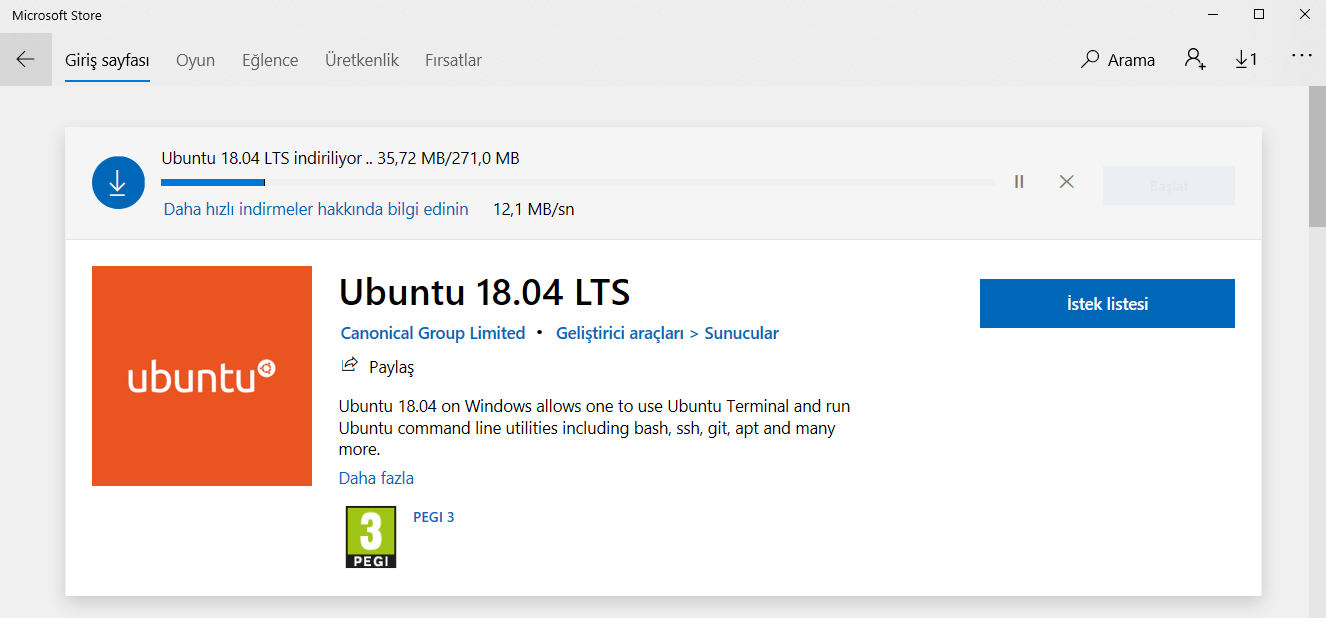1326x618 pixels.
Task: Open Daha hızlı indirmeler hakkında bilgi edinin
Action: pos(316,209)
